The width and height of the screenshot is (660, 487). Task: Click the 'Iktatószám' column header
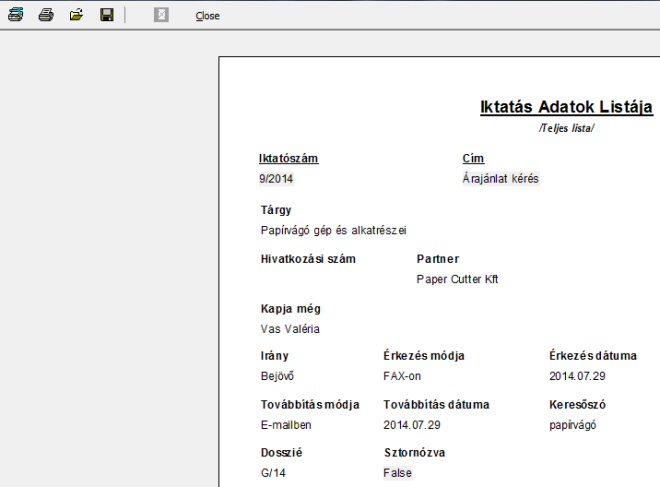tap(288, 158)
